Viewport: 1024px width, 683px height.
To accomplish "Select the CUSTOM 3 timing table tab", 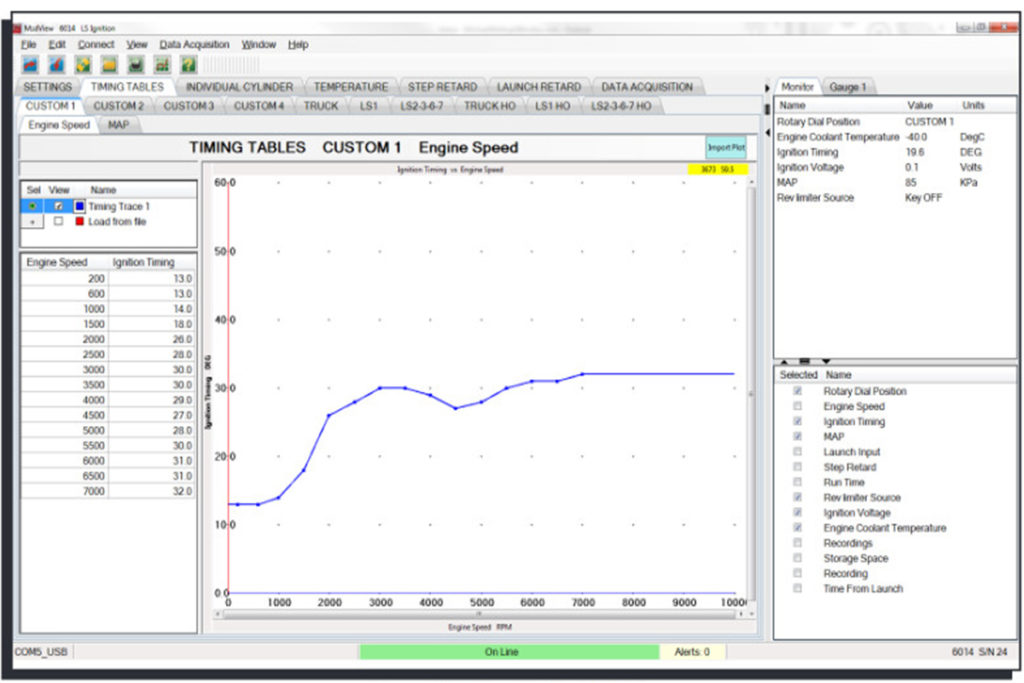I will (189, 106).
